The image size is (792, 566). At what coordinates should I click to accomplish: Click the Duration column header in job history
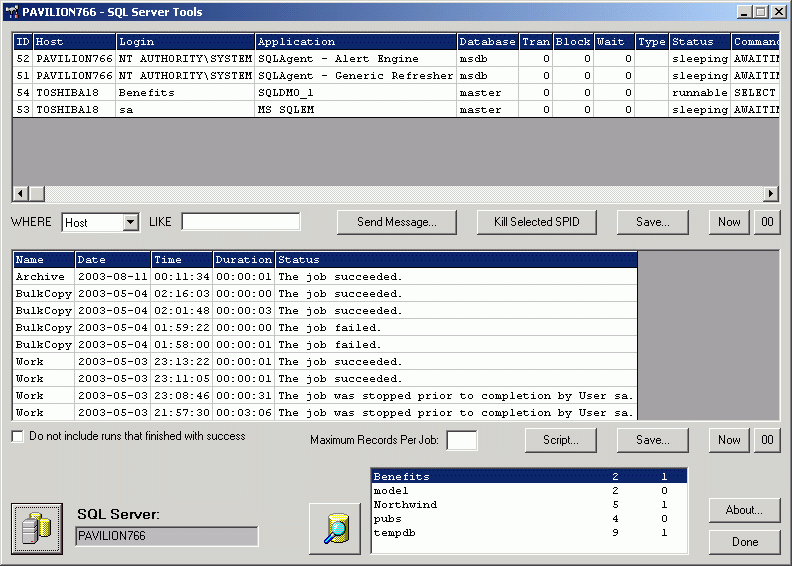coord(243,260)
